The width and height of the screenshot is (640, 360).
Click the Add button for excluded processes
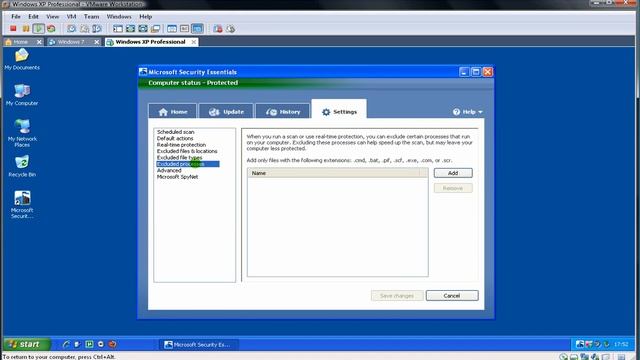click(453, 173)
